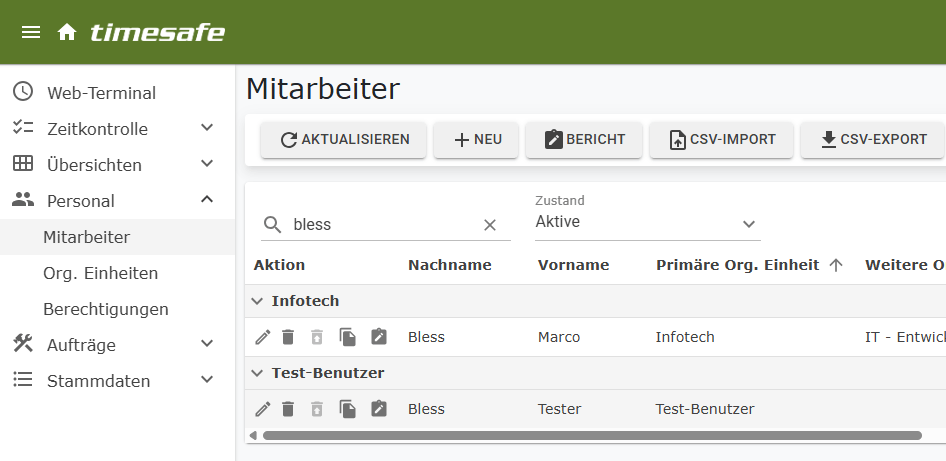Click the Übersichten grid icon
946x461 pixels.
23,164
